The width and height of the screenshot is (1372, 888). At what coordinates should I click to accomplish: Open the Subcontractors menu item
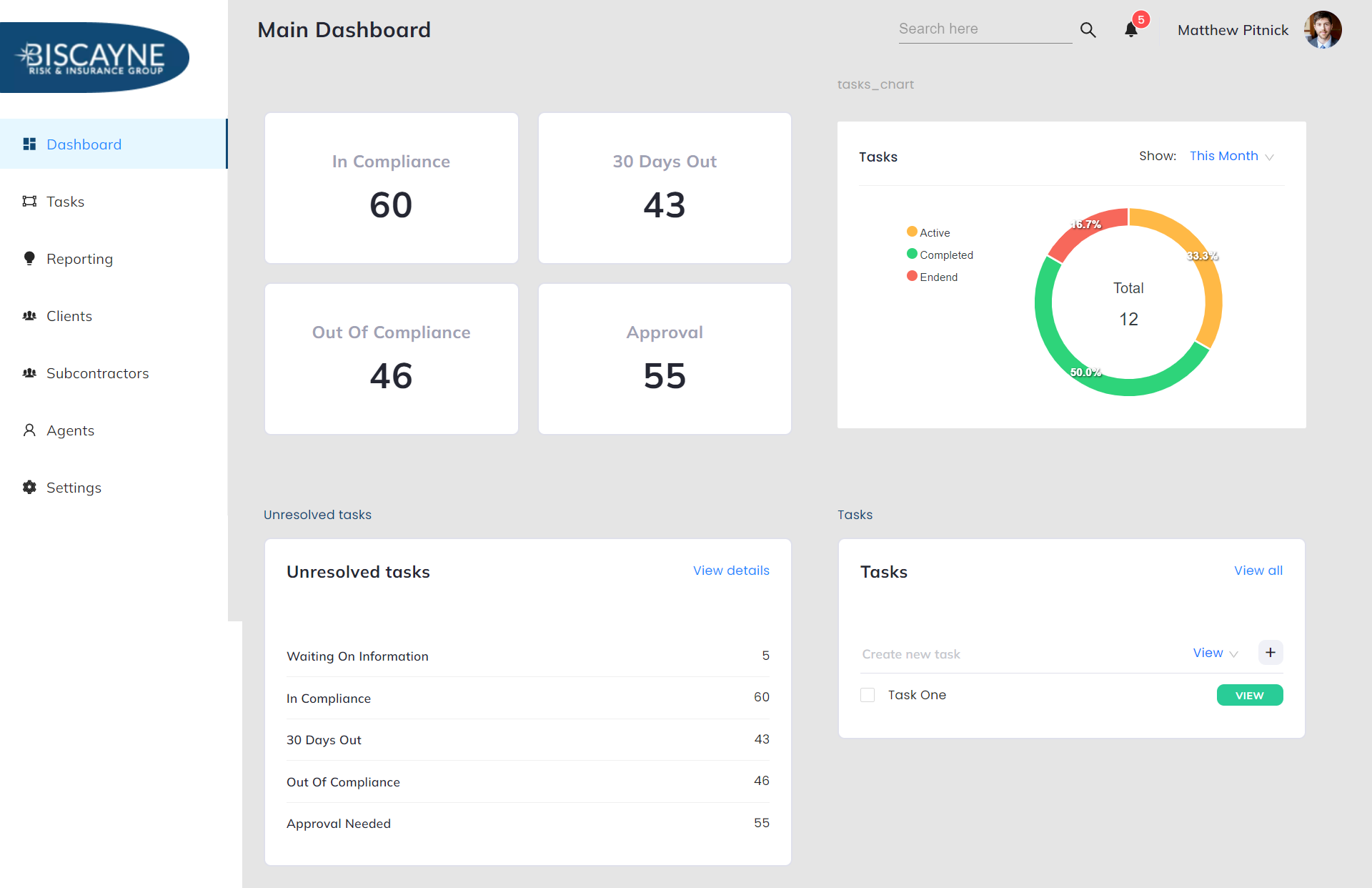point(97,373)
